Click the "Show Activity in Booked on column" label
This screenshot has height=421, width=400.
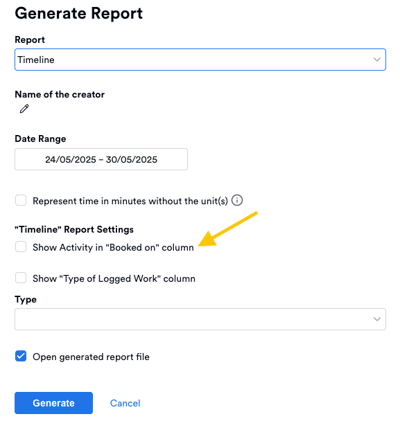(x=113, y=247)
